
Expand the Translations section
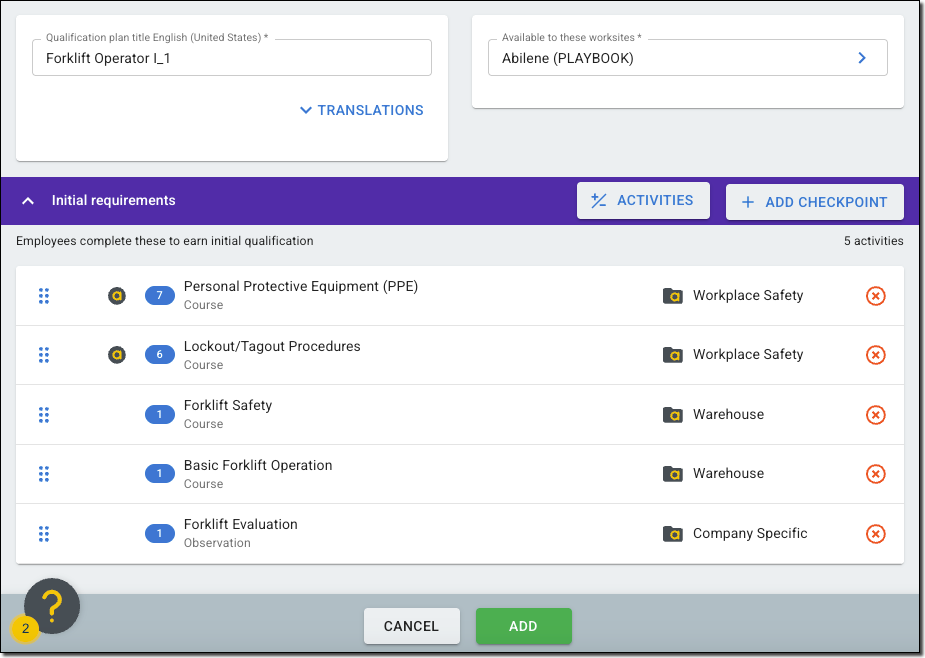[361, 110]
